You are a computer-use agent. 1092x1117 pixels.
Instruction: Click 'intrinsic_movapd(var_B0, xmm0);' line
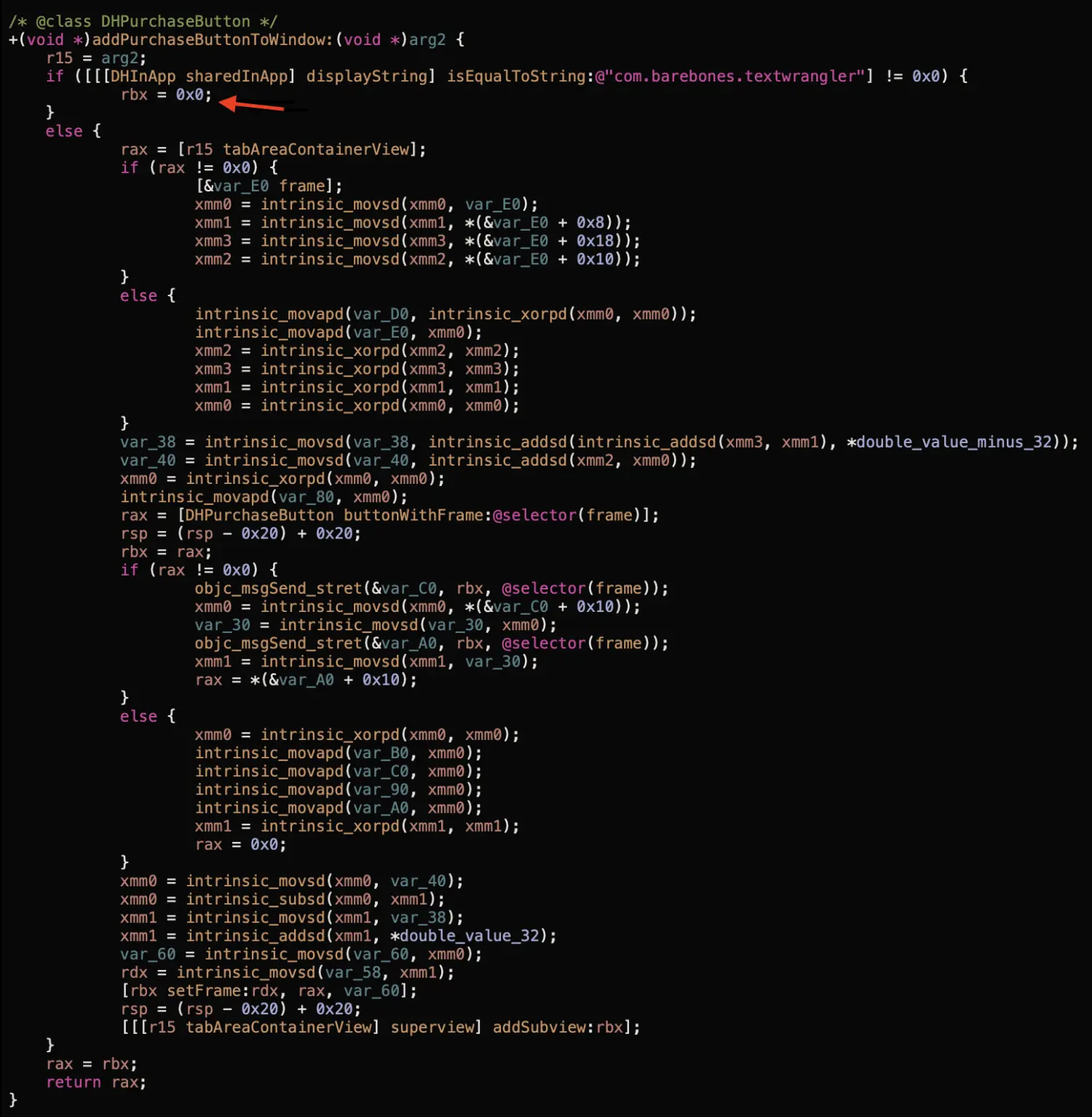tap(339, 752)
